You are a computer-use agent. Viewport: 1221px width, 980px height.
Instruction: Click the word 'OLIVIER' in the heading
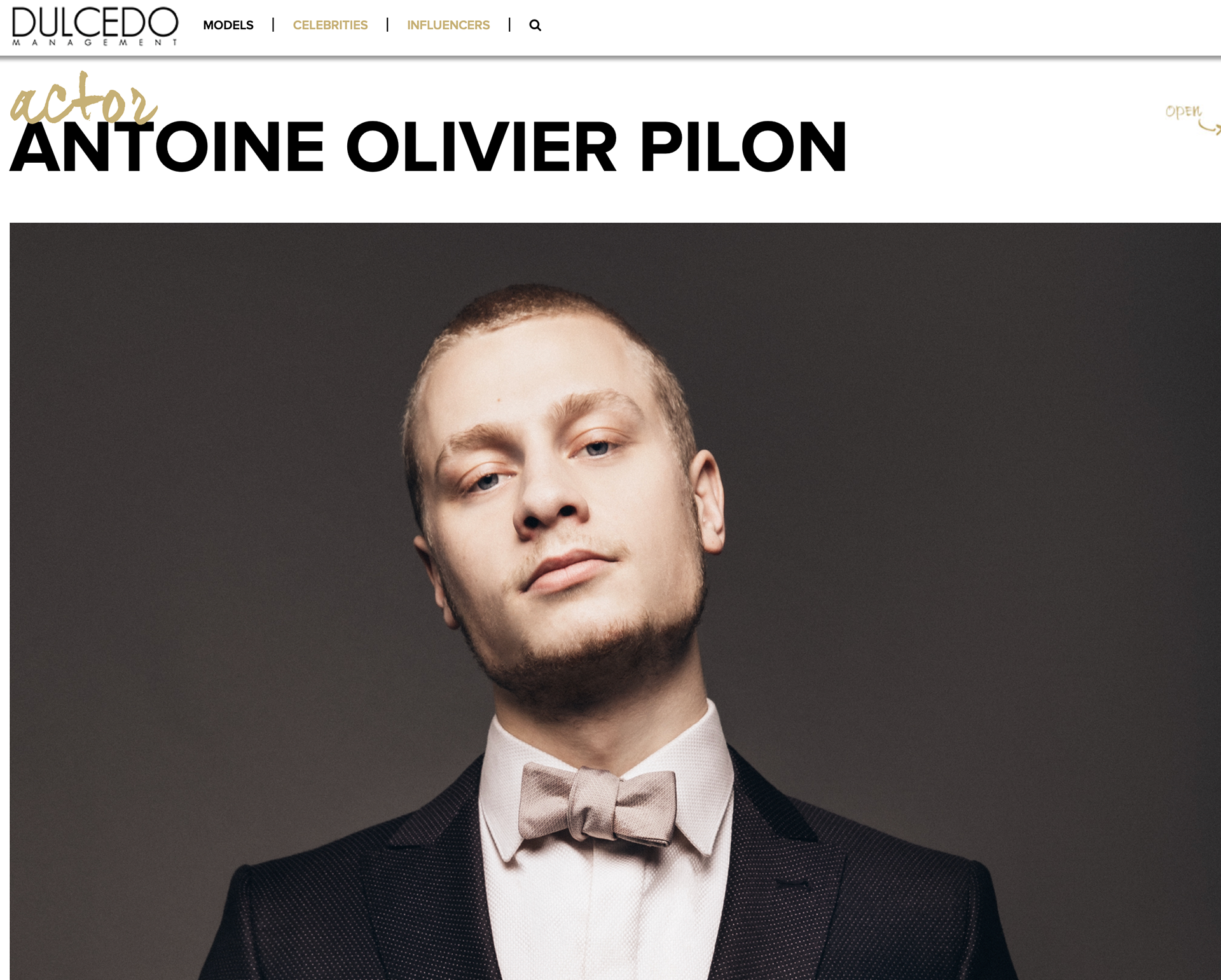(x=481, y=148)
